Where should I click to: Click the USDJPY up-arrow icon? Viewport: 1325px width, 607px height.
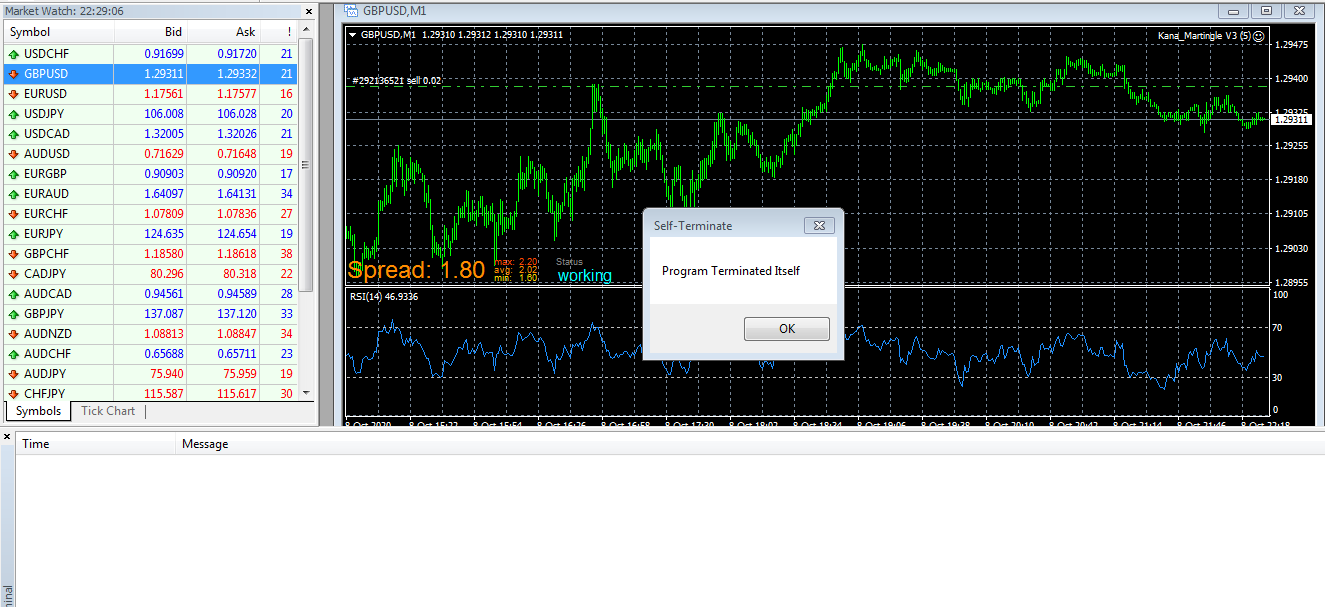[14, 114]
